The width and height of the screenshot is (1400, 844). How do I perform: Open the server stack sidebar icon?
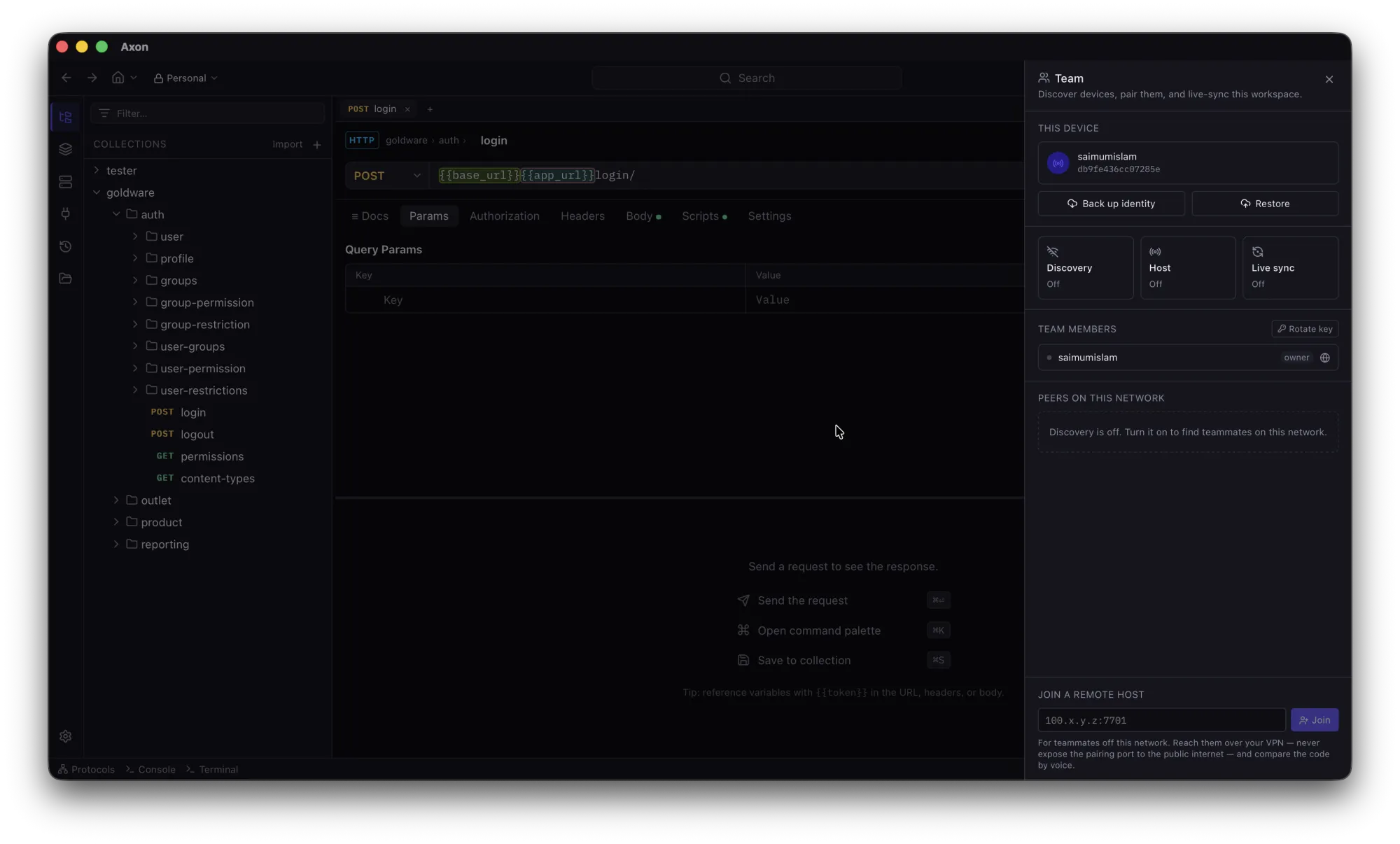coord(66,182)
